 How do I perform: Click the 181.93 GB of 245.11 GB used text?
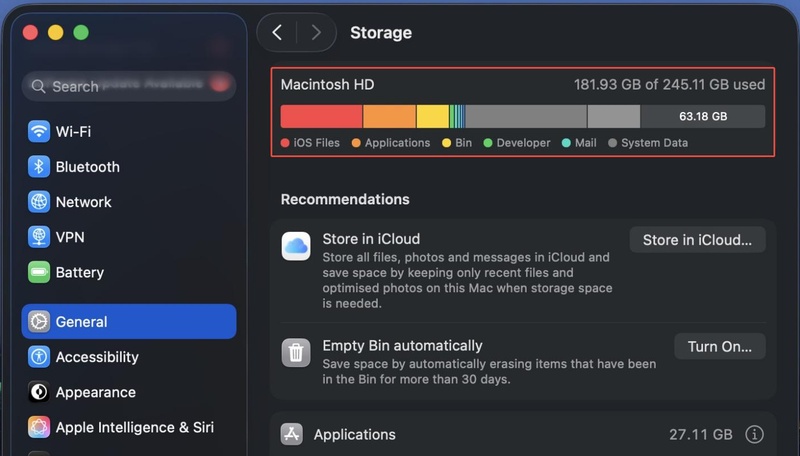669,84
